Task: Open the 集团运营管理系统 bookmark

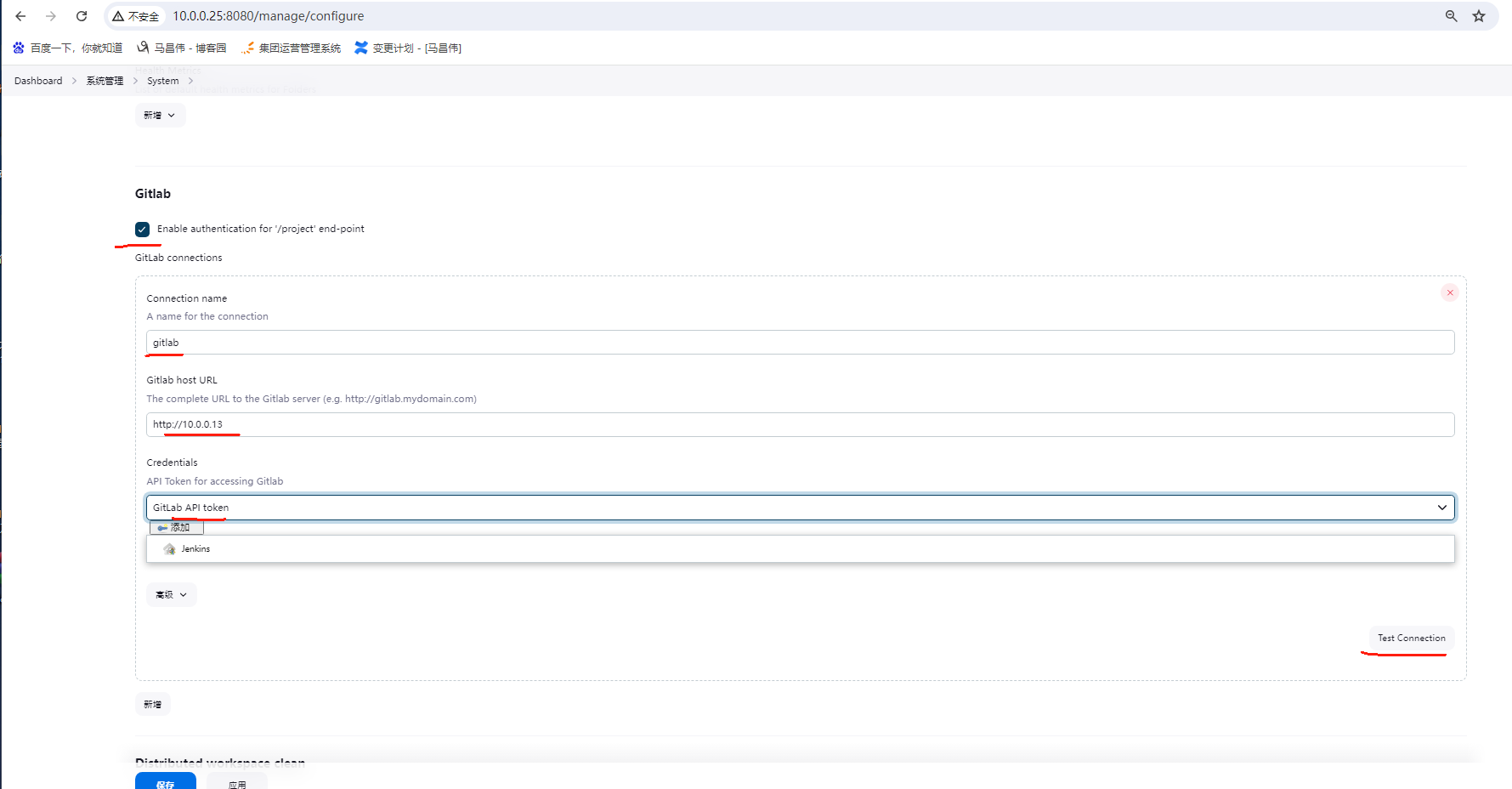Action: click(x=291, y=48)
